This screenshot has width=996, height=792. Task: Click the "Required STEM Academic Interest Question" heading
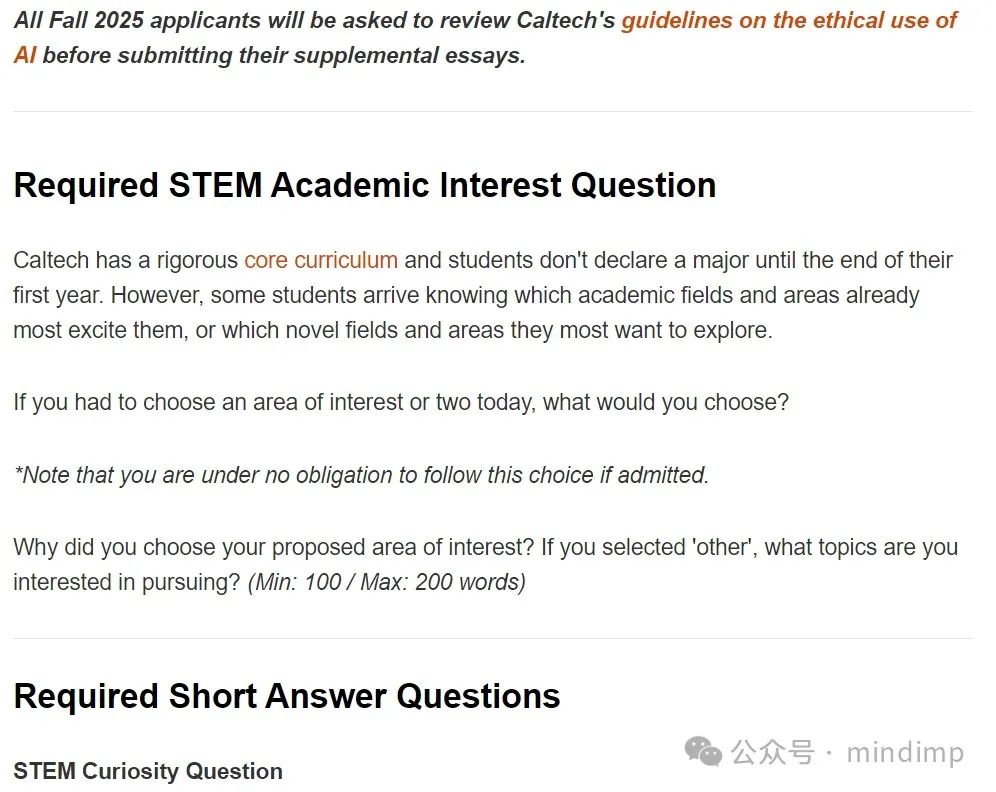(364, 185)
